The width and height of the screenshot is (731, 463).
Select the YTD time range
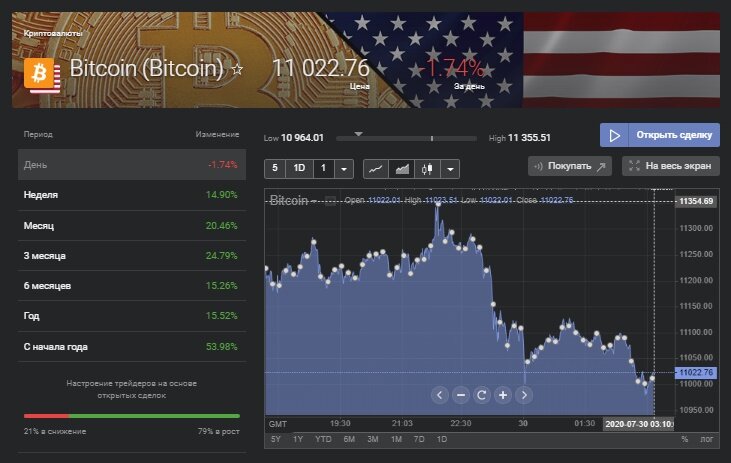click(323, 439)
